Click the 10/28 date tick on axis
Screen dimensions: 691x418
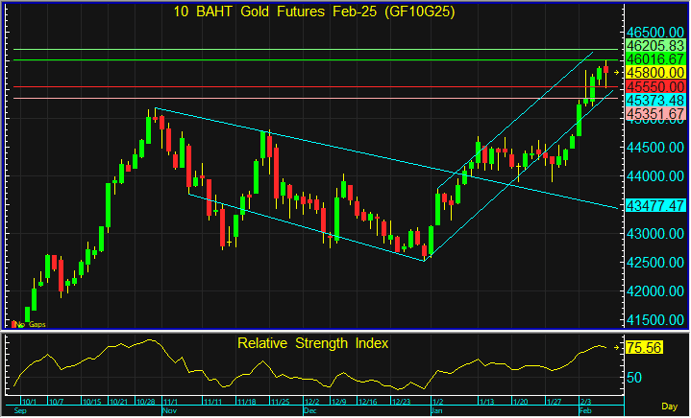click(x=143, y=402)
